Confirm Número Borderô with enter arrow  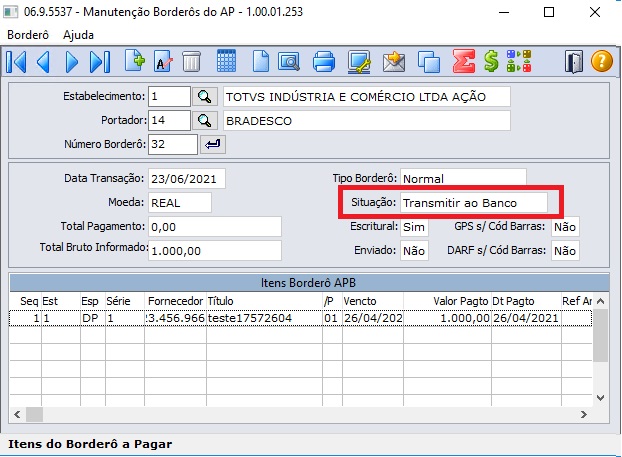point(213,144)
